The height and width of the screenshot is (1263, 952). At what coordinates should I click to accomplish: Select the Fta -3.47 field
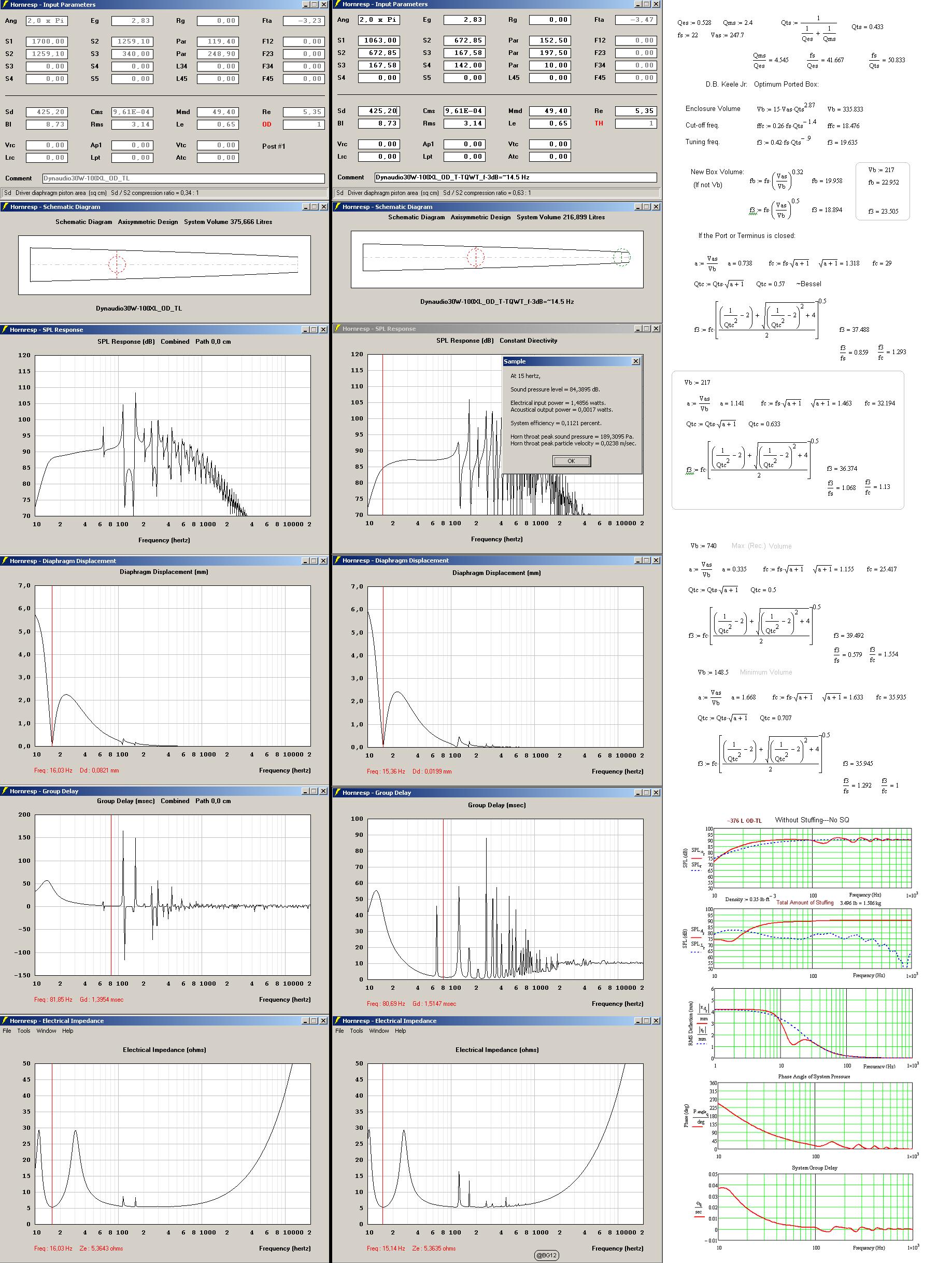(636, 19)
